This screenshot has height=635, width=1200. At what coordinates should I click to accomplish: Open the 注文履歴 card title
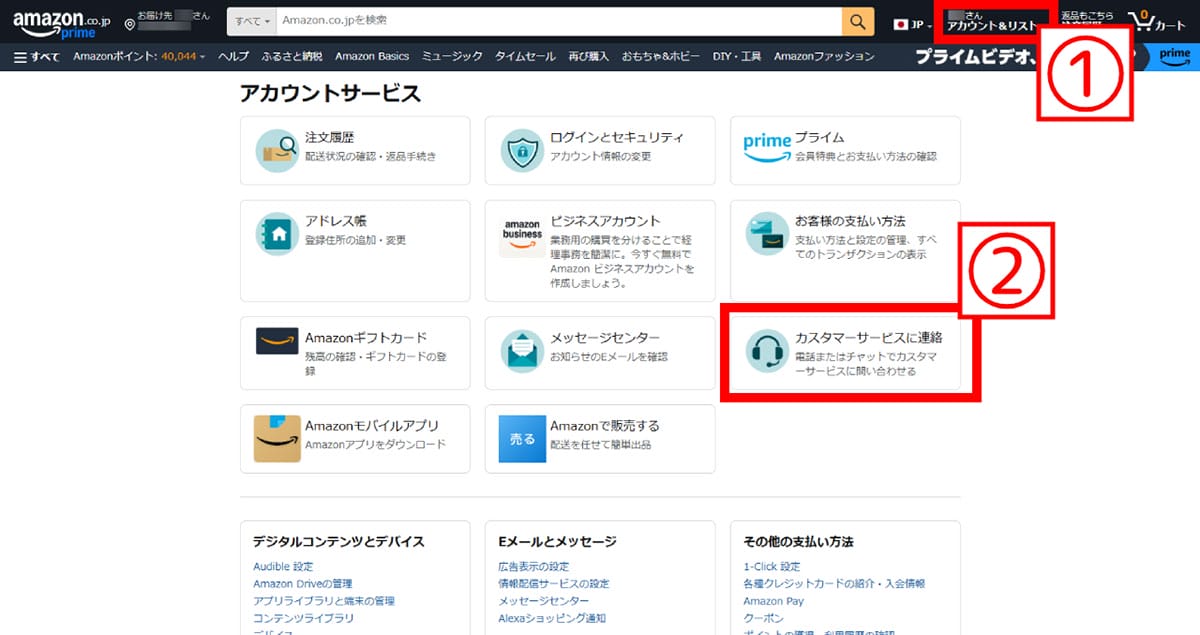(330, 138)
